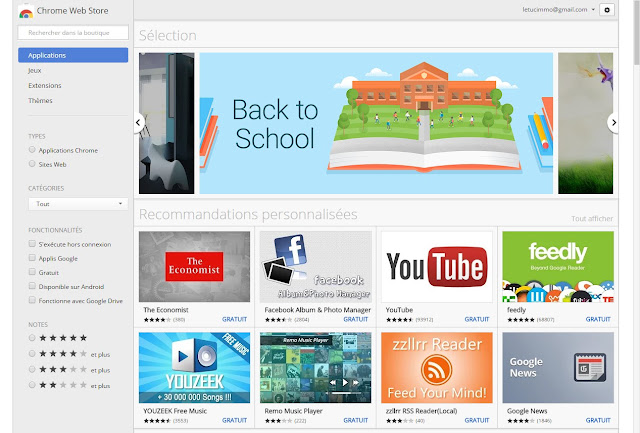Select Applications in sidebar

point(73,55)
